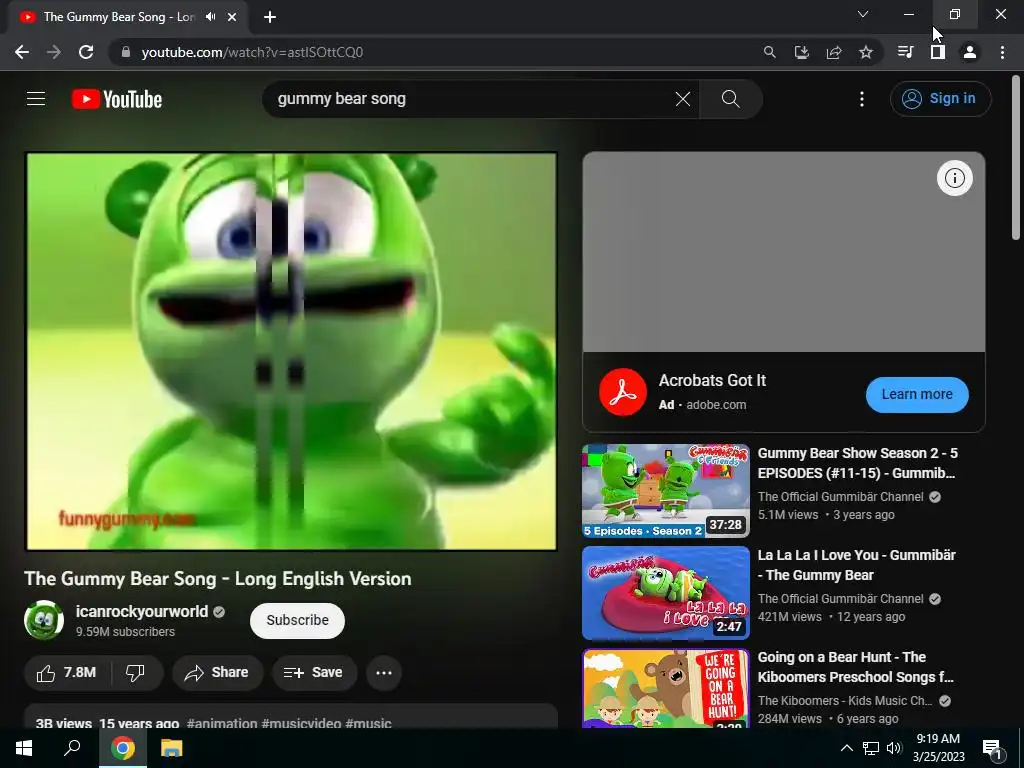
Task: Open volume control in system tray
Action: pos(894,748)
